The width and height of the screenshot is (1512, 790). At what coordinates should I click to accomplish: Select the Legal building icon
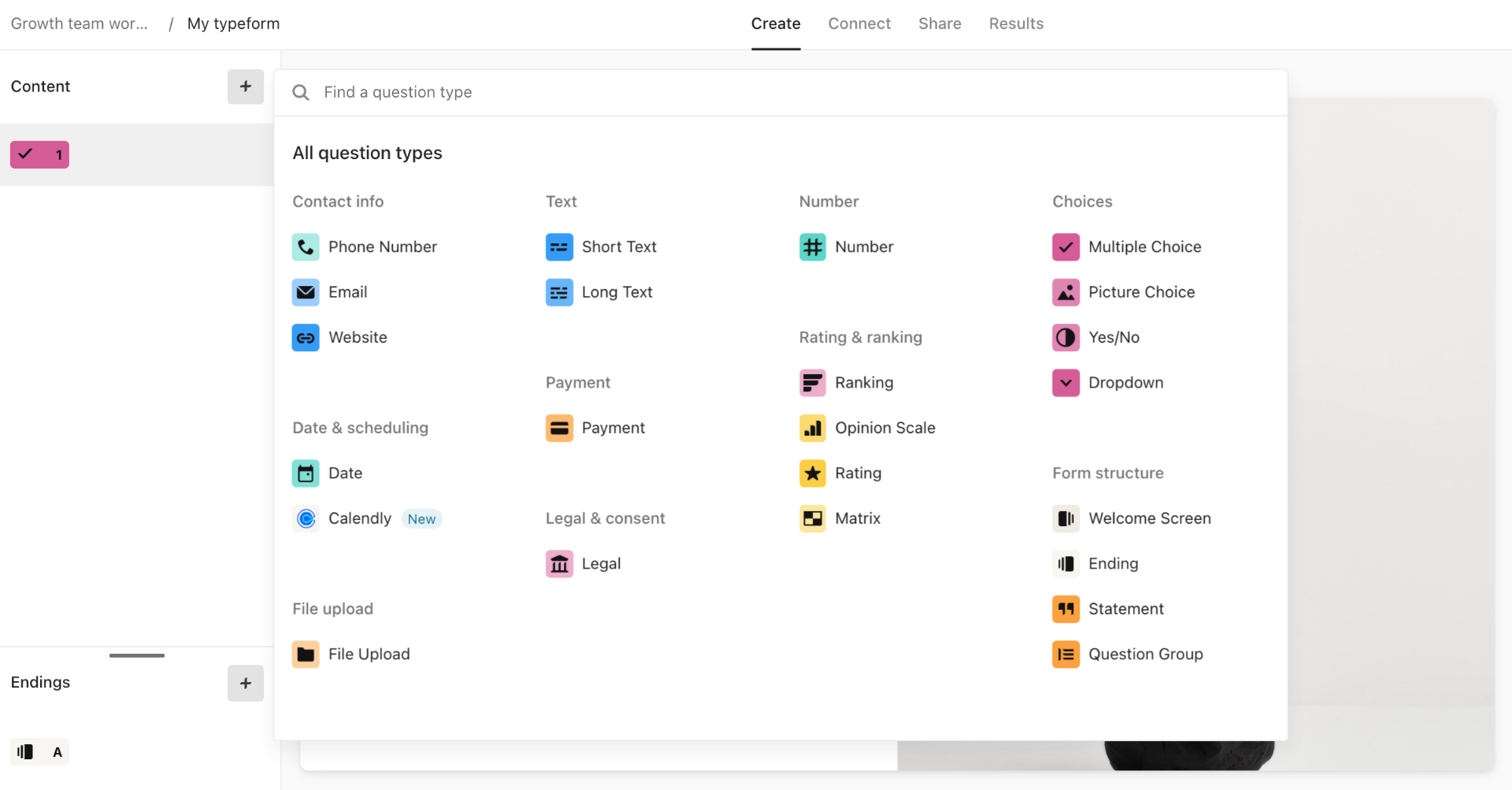[559, 564]
